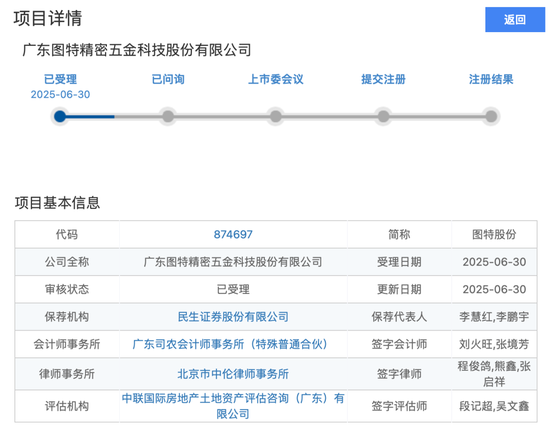This screenshot has height=428, width=550.
Task: Click the 签字评估师 label cell
Action: click(399, 406)
